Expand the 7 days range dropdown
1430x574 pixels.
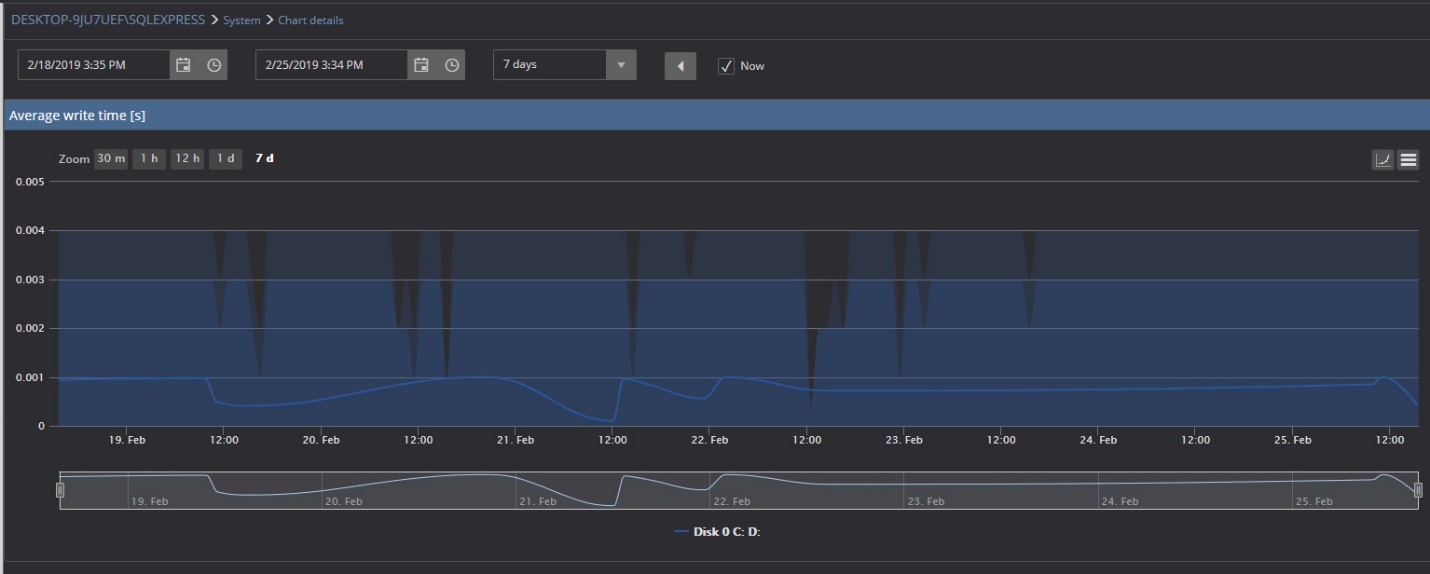coord(564,65)
